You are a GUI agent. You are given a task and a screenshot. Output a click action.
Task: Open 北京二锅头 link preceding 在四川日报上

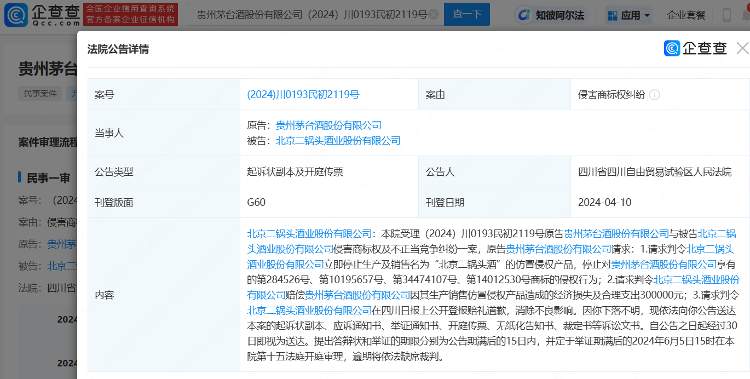309,310
